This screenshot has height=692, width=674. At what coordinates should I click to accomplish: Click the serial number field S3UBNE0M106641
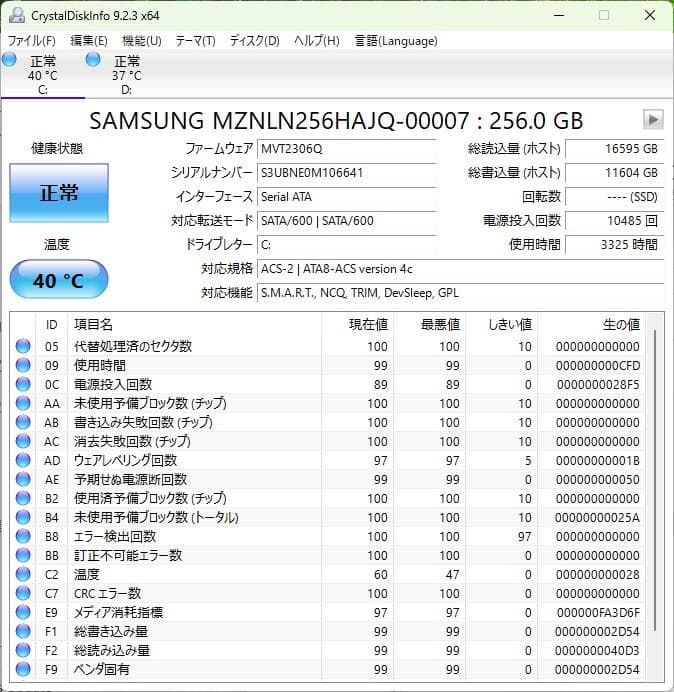(346, 173)
